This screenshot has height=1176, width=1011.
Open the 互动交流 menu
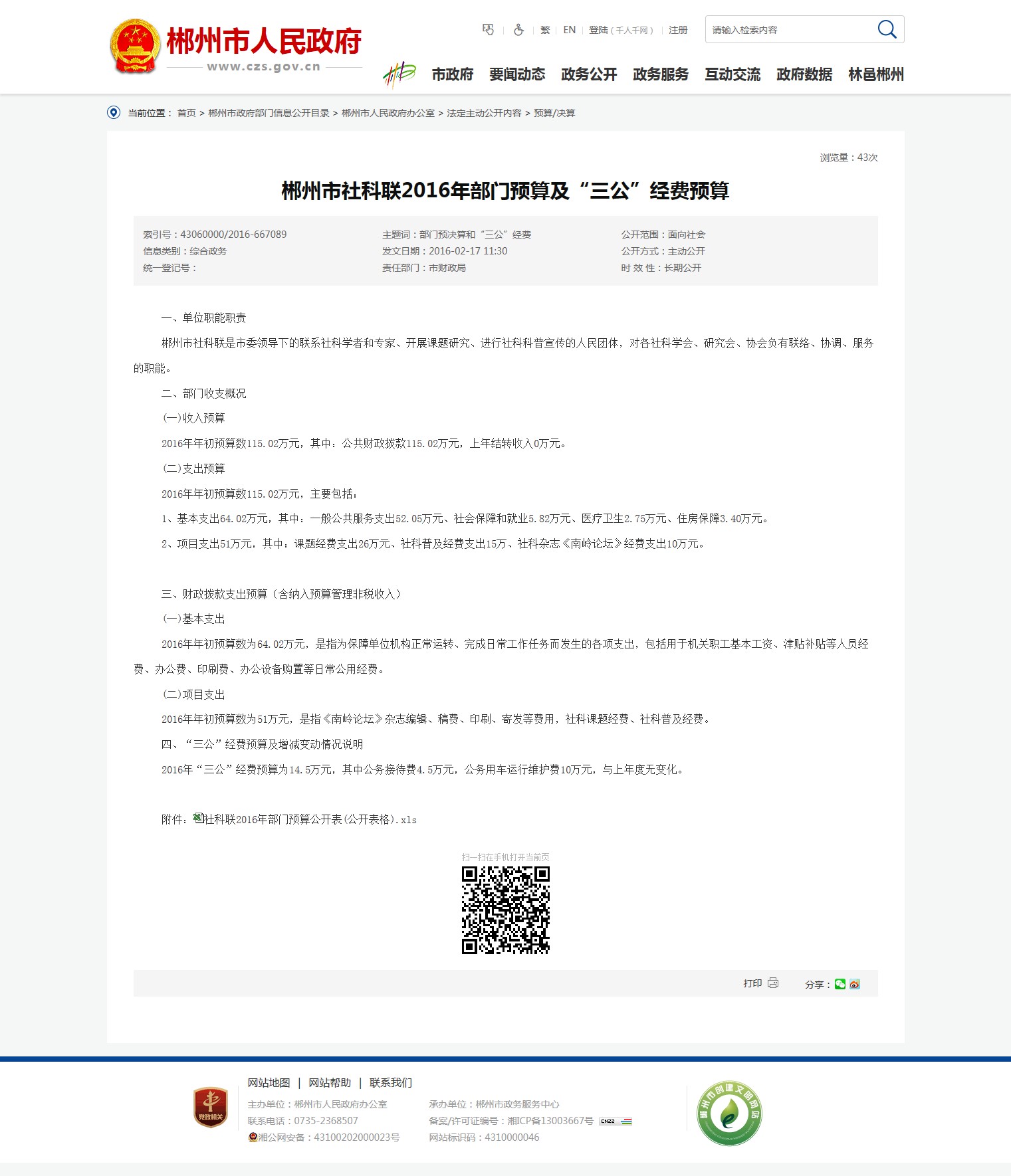pyautogui.click(x=732, y=74)
